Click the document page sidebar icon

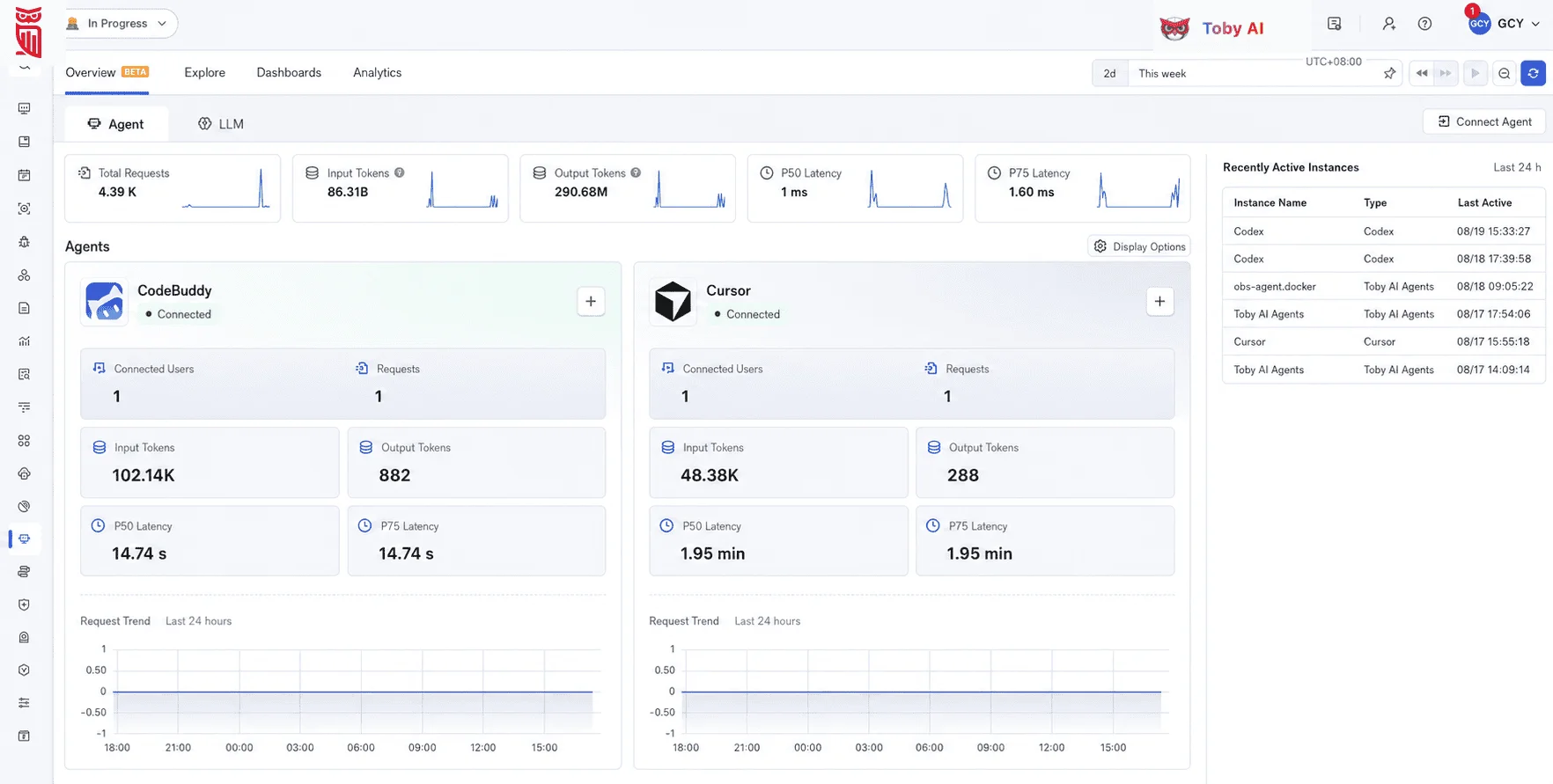[25, 308]
